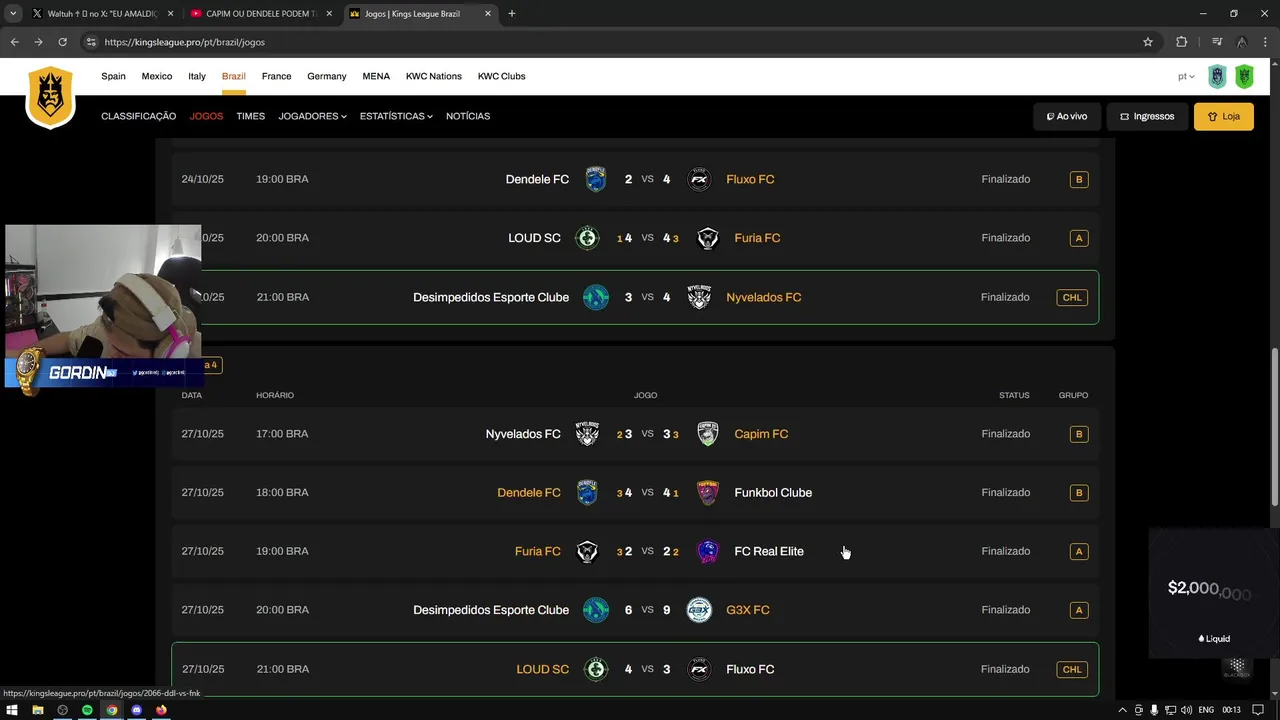The width and height of the screenshot is (1280, 720).
Task: Click the Furia FC crest next to LOUD SC
Action: point(707,238)
